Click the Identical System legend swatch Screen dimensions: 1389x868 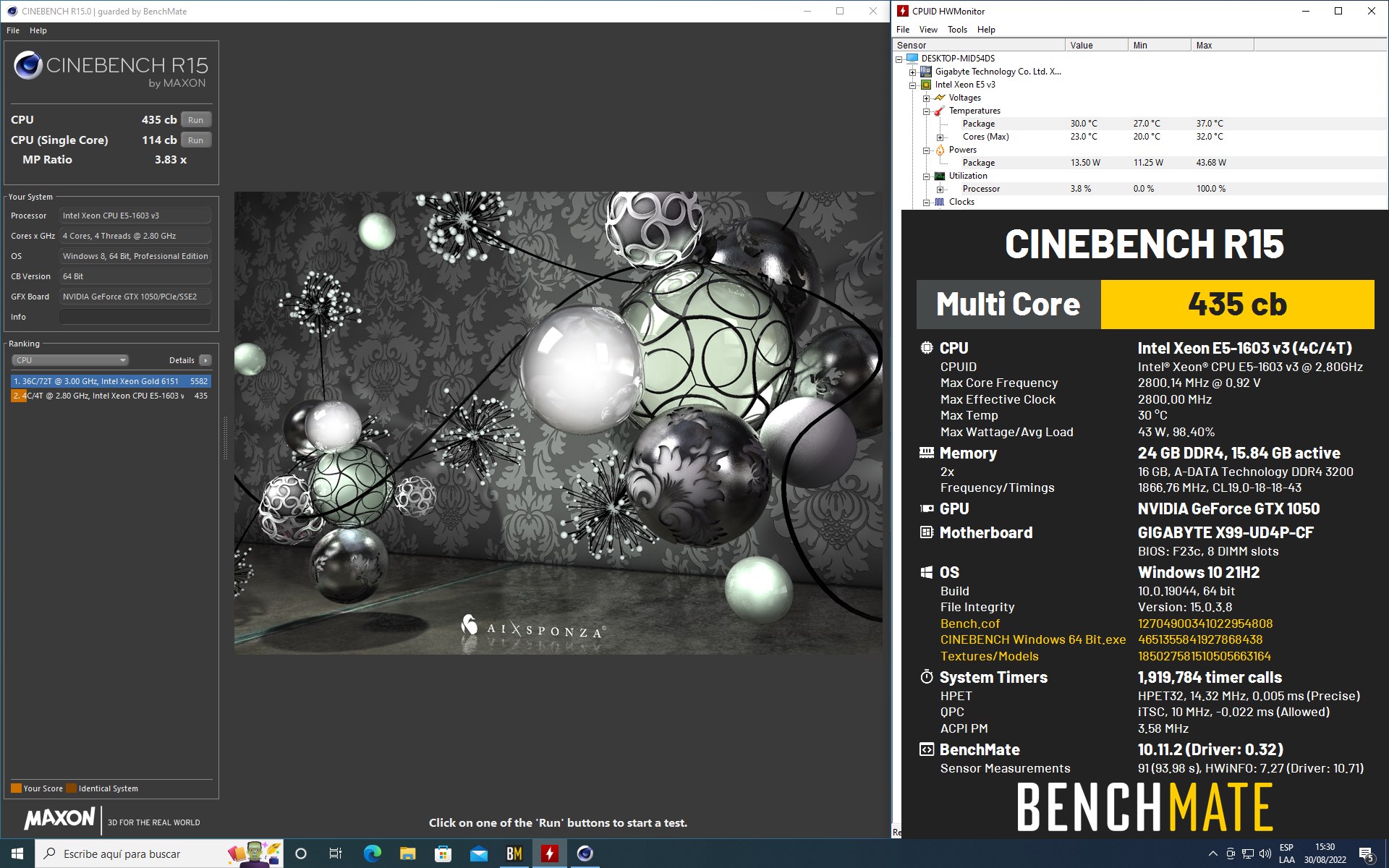71,788
